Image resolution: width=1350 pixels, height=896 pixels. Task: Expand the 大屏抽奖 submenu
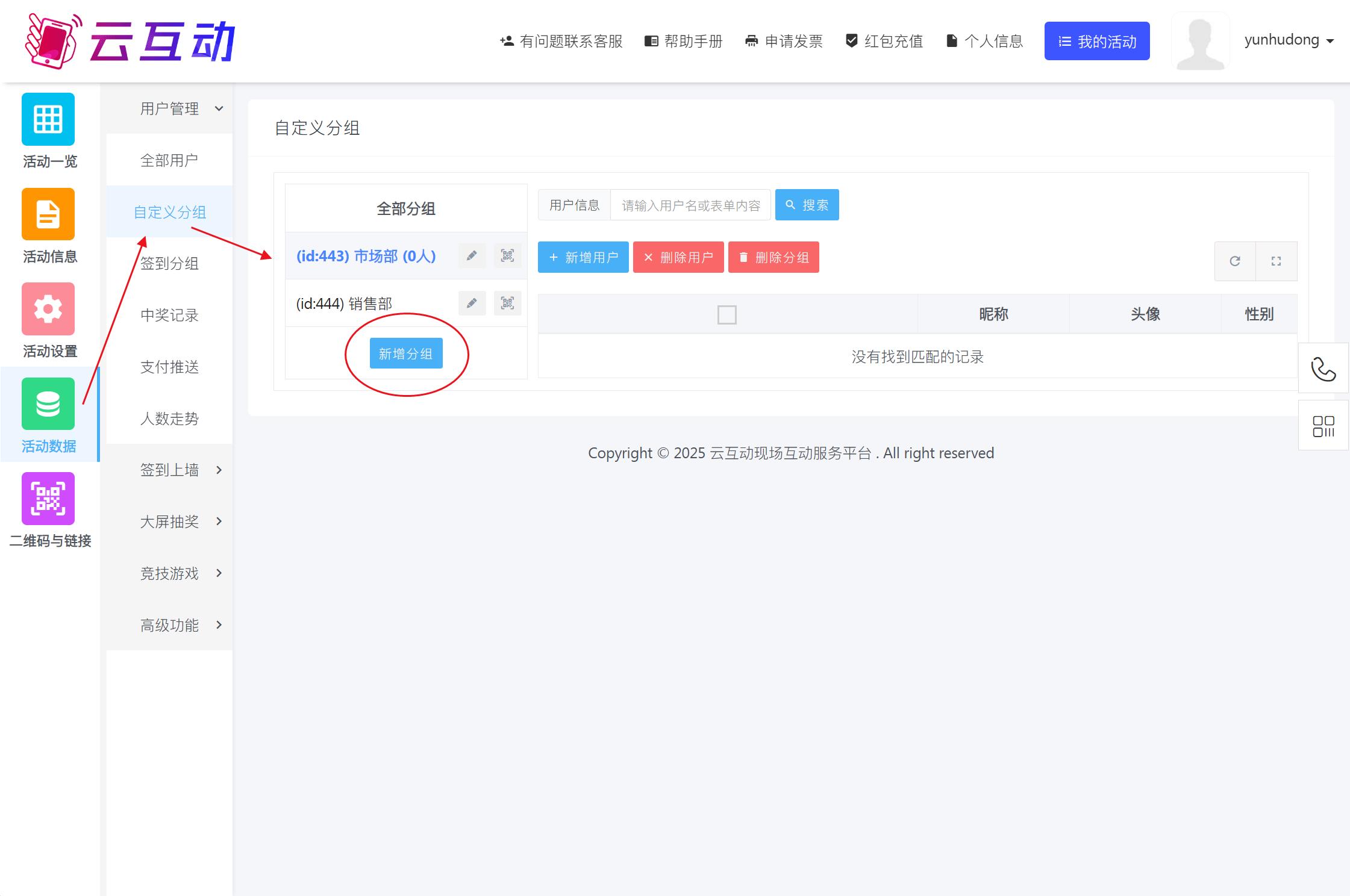click(x=181, y=521)
